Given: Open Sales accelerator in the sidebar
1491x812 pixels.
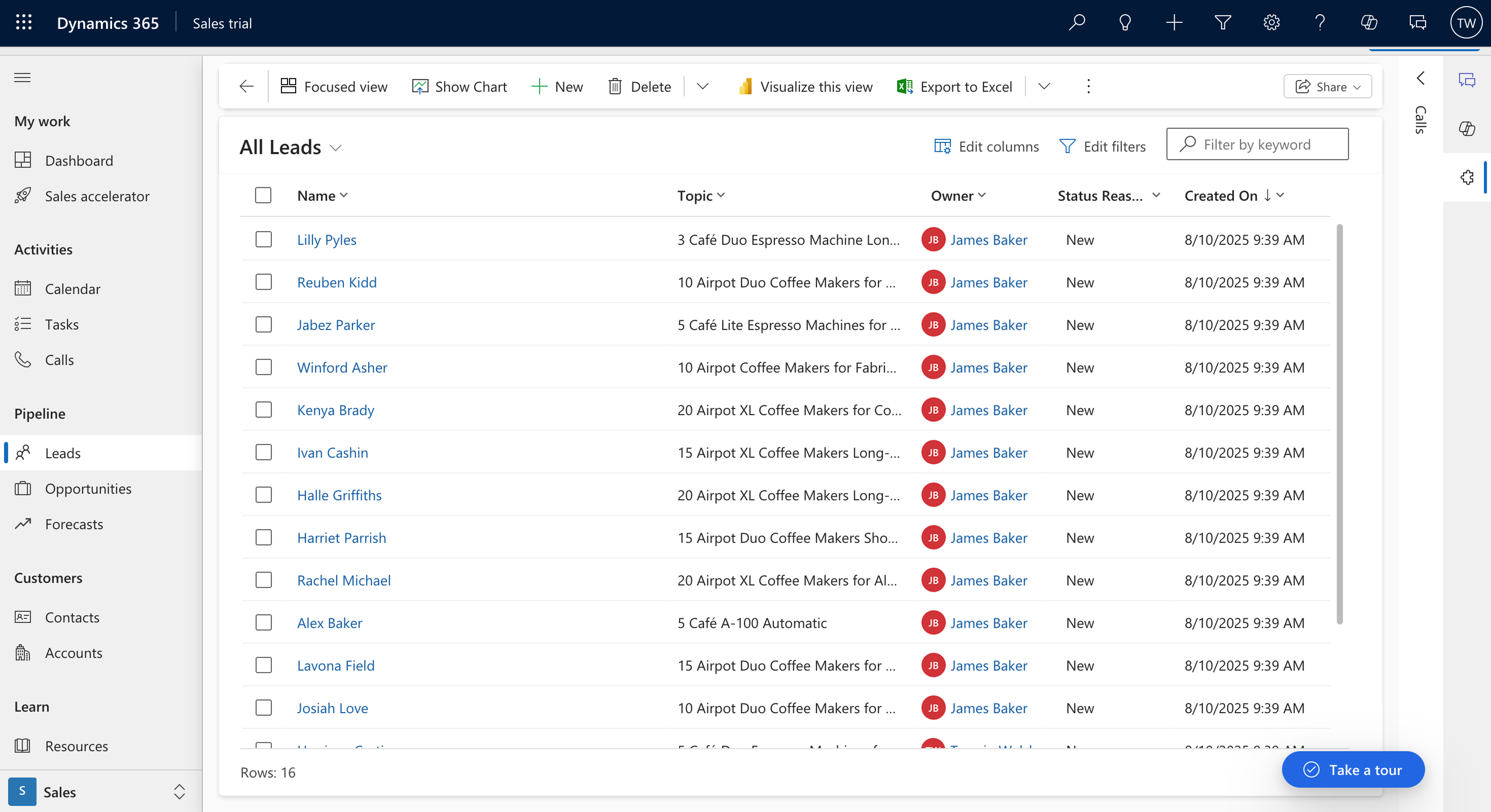Looking at the screenshot, I should pyautogui.click(x=101, y=196).
